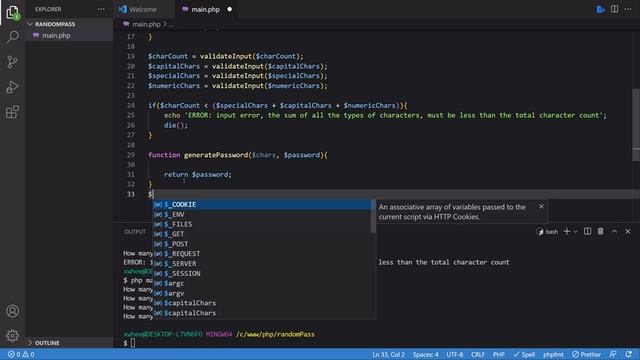
Task: Open the Explorer view in activity bar
Action: 13,12
